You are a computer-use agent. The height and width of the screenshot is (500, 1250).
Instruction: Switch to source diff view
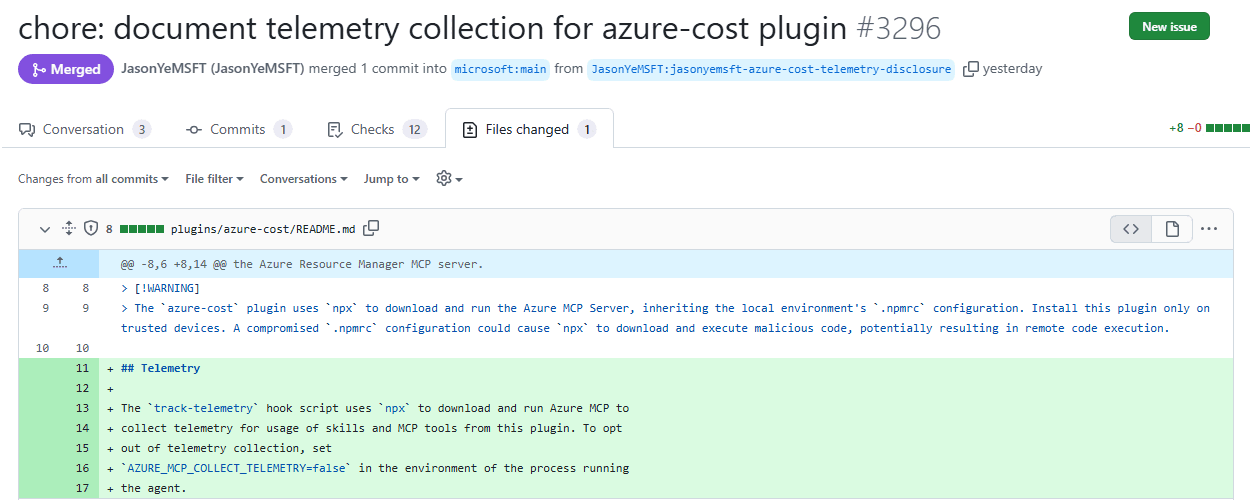pyautogui.click(x=1131, y=229)
